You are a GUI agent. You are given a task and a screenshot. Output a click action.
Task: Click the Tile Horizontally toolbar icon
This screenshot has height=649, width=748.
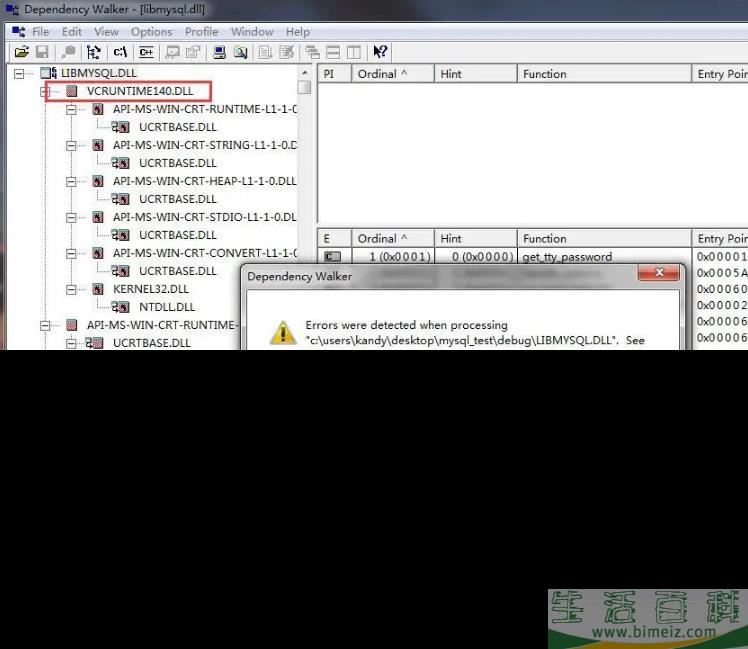(x=333, y=52)
